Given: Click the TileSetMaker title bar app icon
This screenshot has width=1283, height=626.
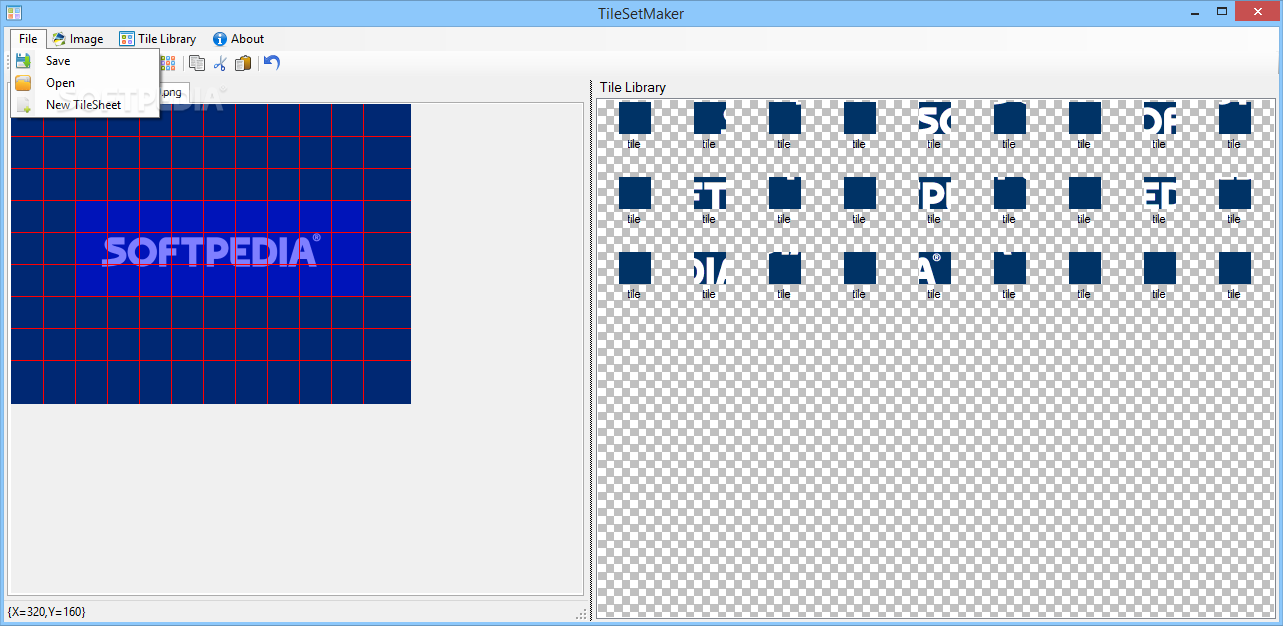Looking at the screenshot, I should [x=13, y=12].
